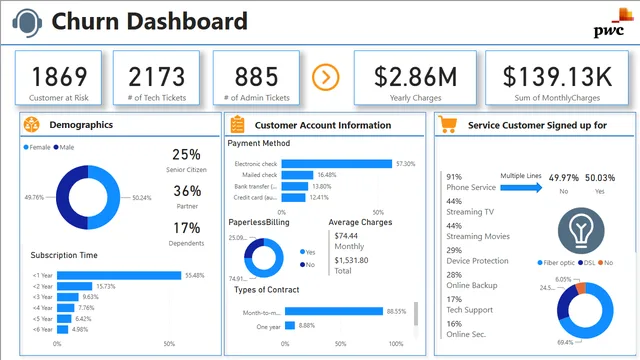This screenshot has height=360, width=640.
Task: Select the <6 Year subscription bar
Action: point(62,329)
